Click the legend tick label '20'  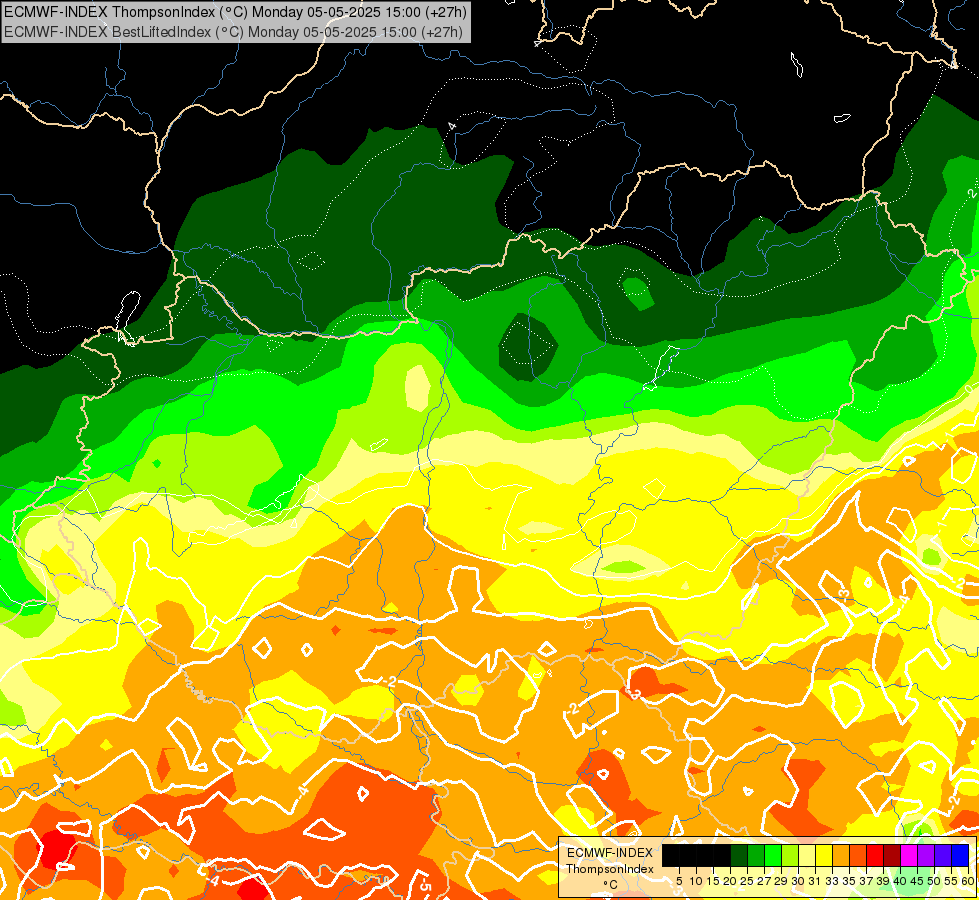point(730,881)
